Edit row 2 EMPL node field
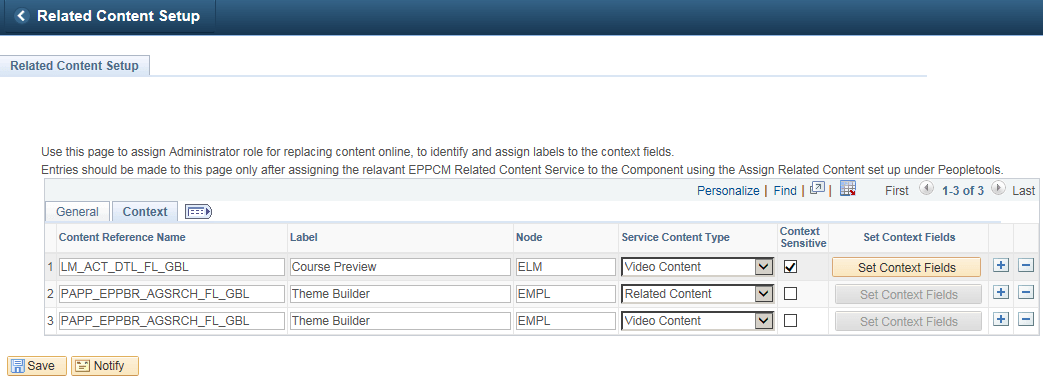 pos(566,294)
